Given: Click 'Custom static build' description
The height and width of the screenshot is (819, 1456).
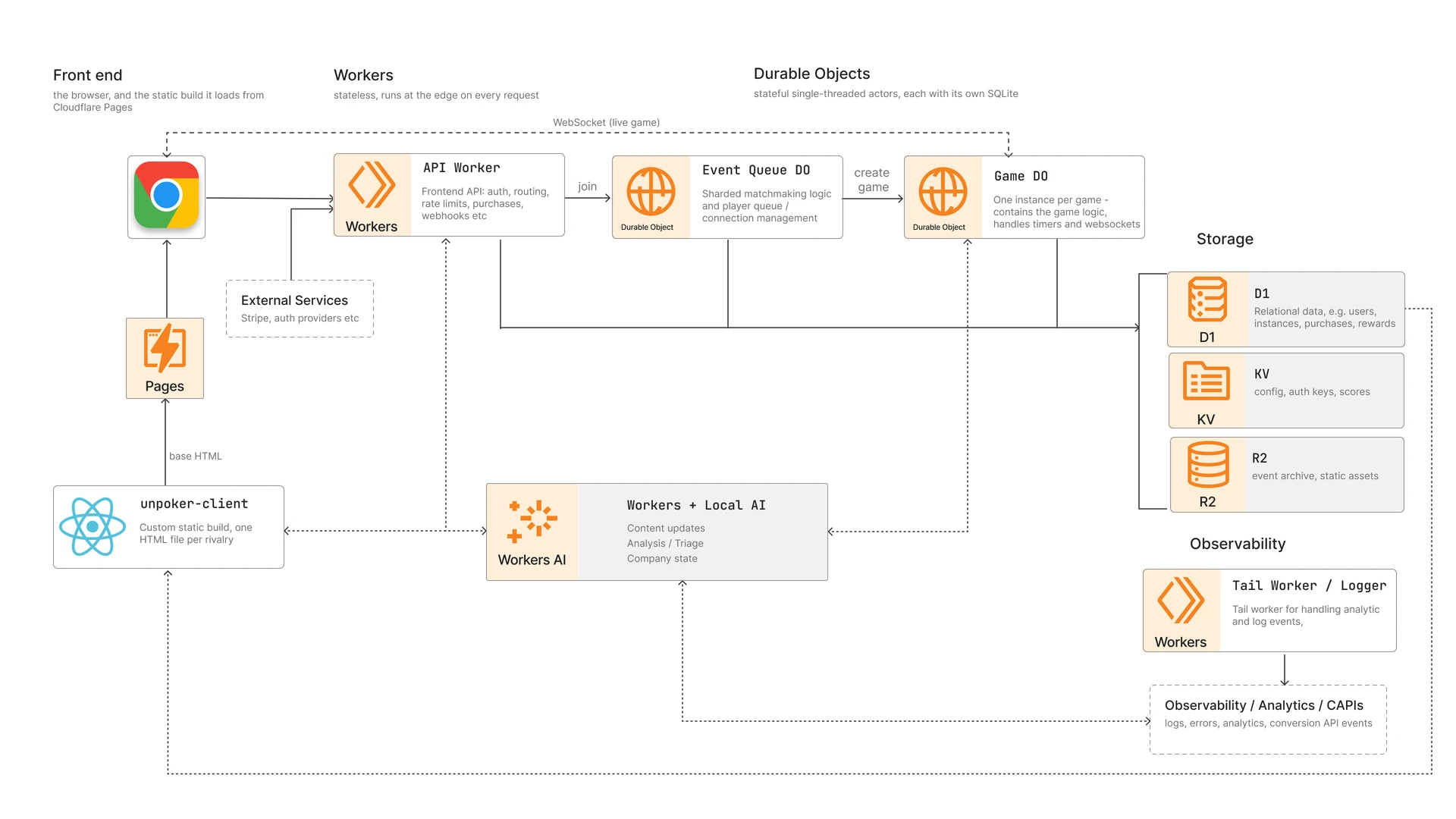Looking at the screenshot, I should (195, 533).
